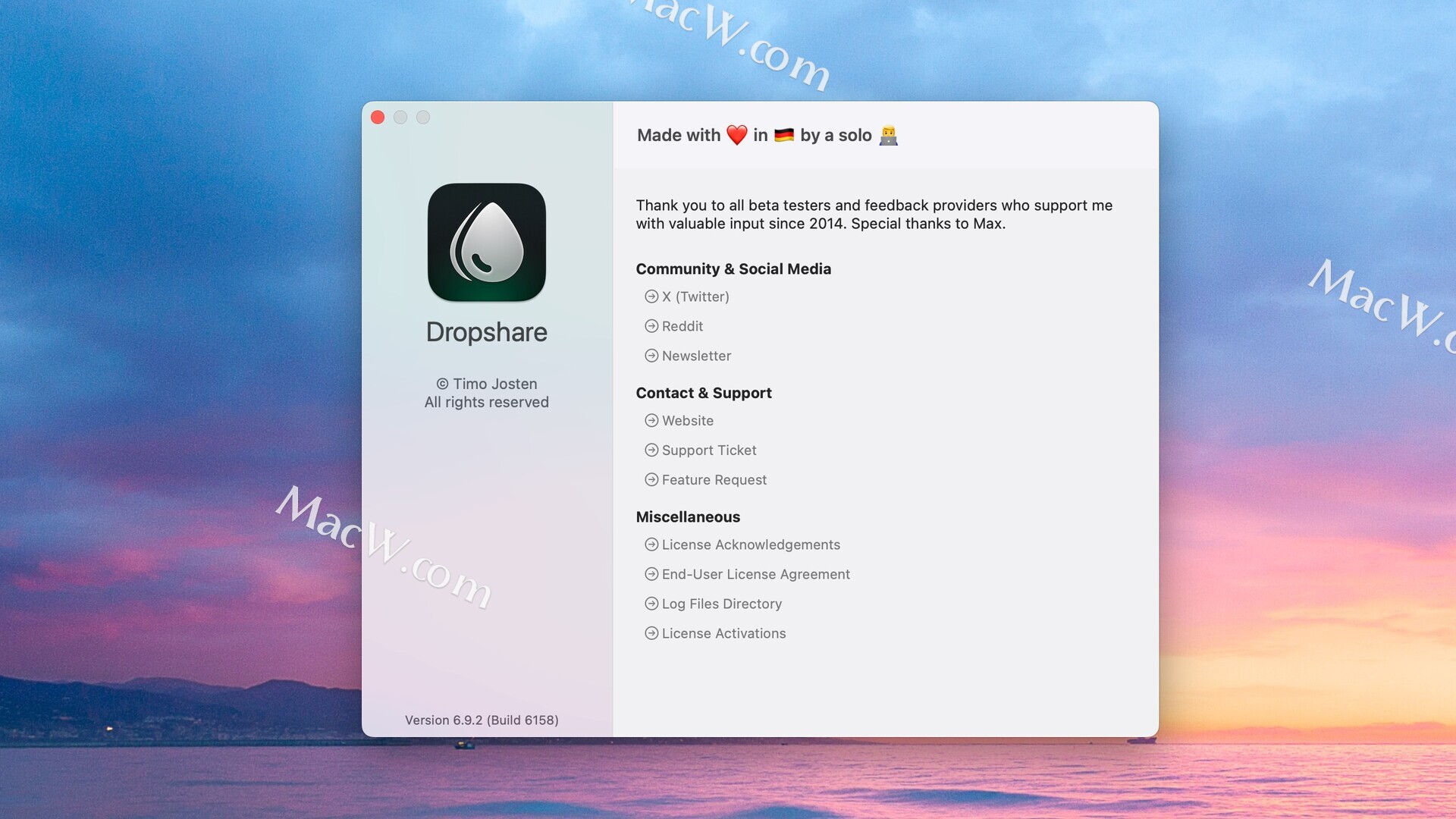Close the About Dropshare window

point(378,117)
